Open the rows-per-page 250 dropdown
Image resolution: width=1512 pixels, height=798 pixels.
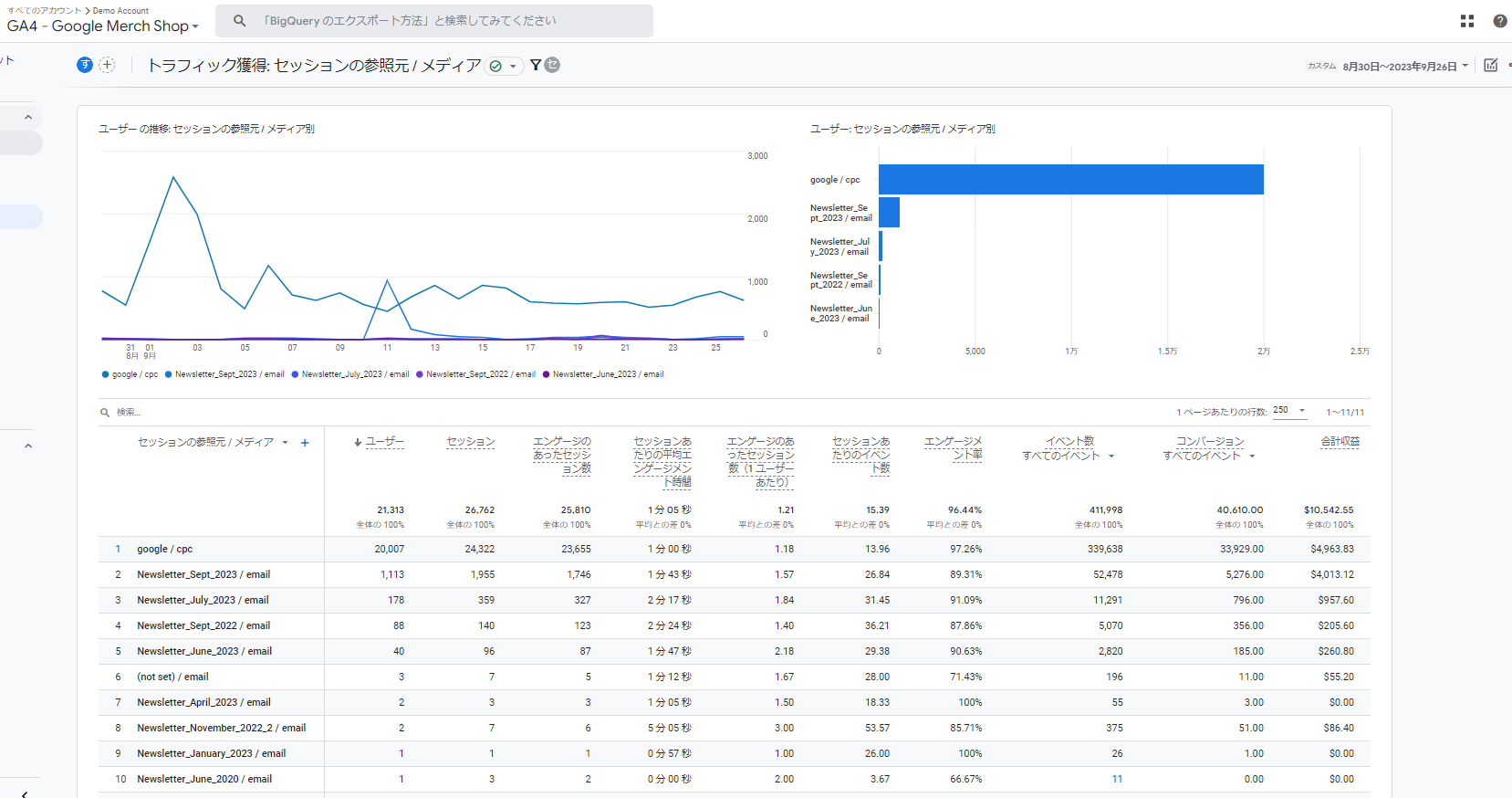click(x=1289, y=410)
